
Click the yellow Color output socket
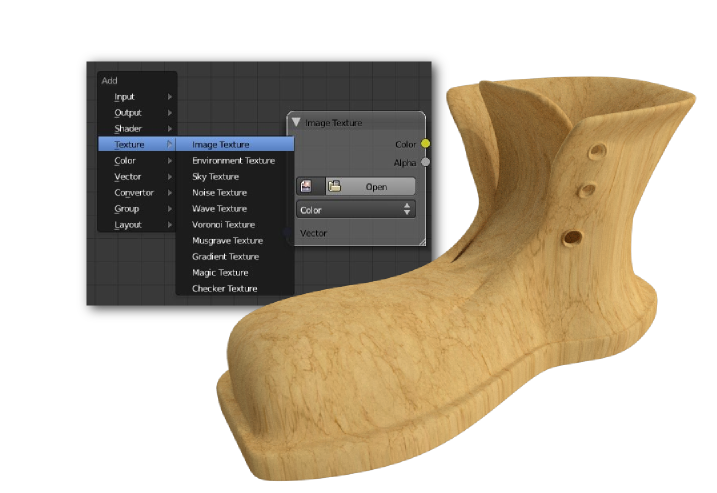[x=425, y=144]
